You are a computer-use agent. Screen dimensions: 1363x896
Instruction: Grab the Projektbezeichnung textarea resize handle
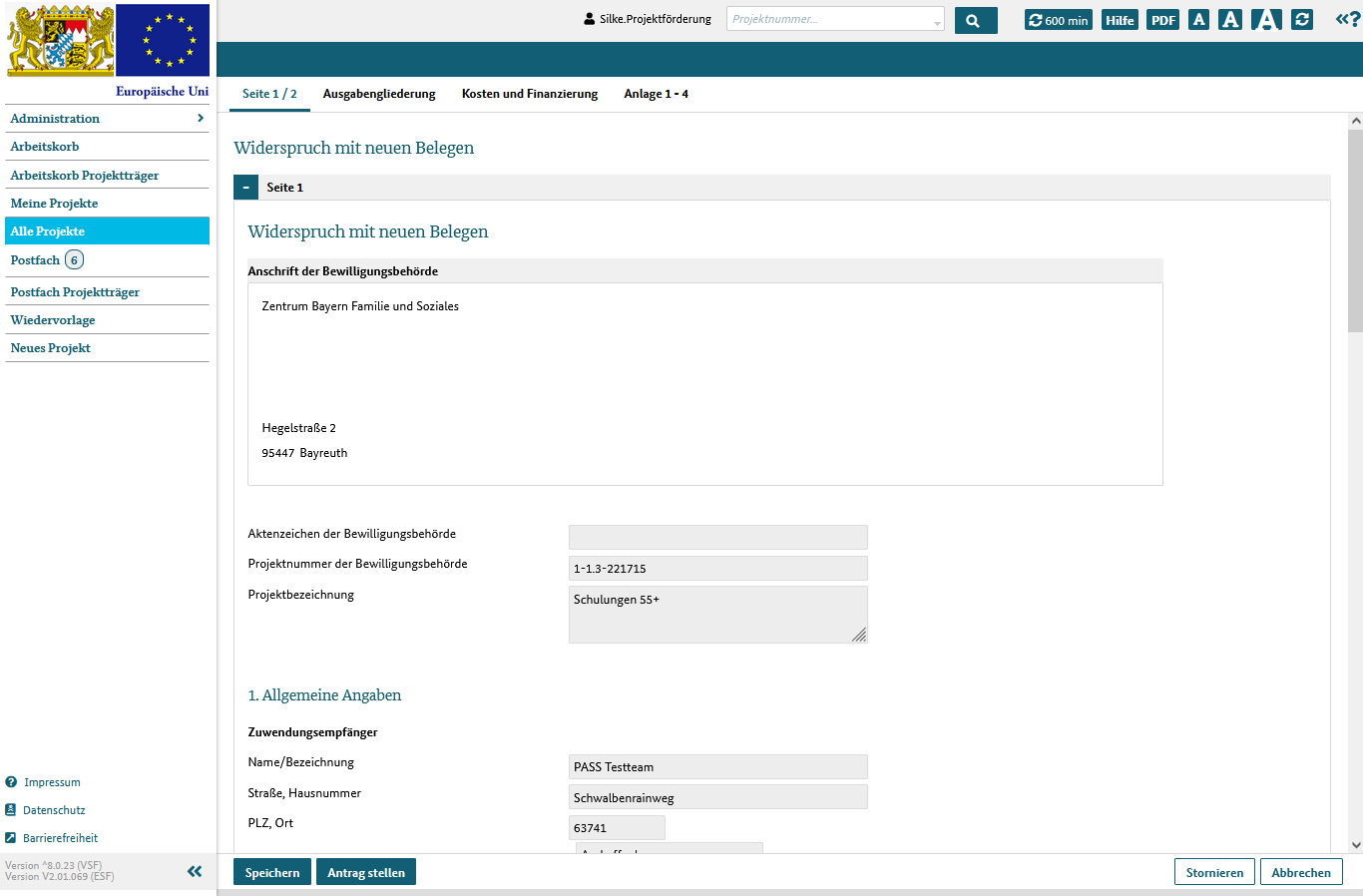point(859,635)
